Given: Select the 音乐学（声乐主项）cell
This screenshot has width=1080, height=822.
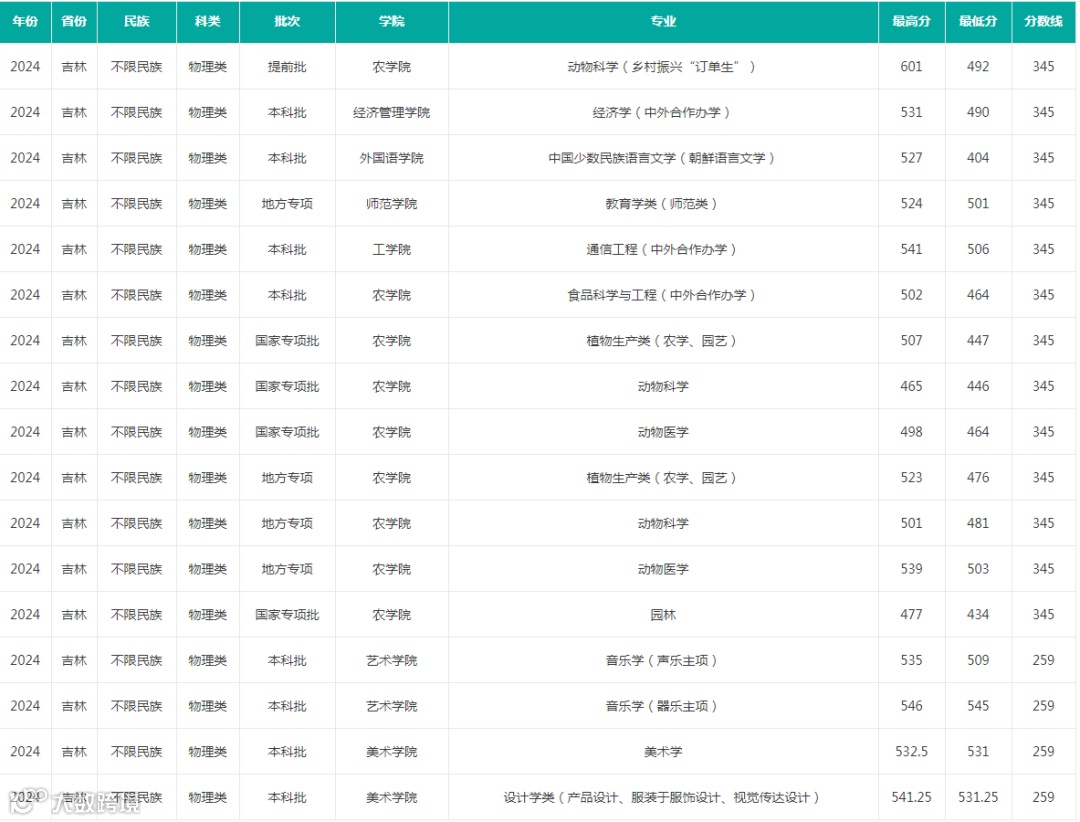Looking at the screenshot, I should pyautogui.click(x=663, y=660).
